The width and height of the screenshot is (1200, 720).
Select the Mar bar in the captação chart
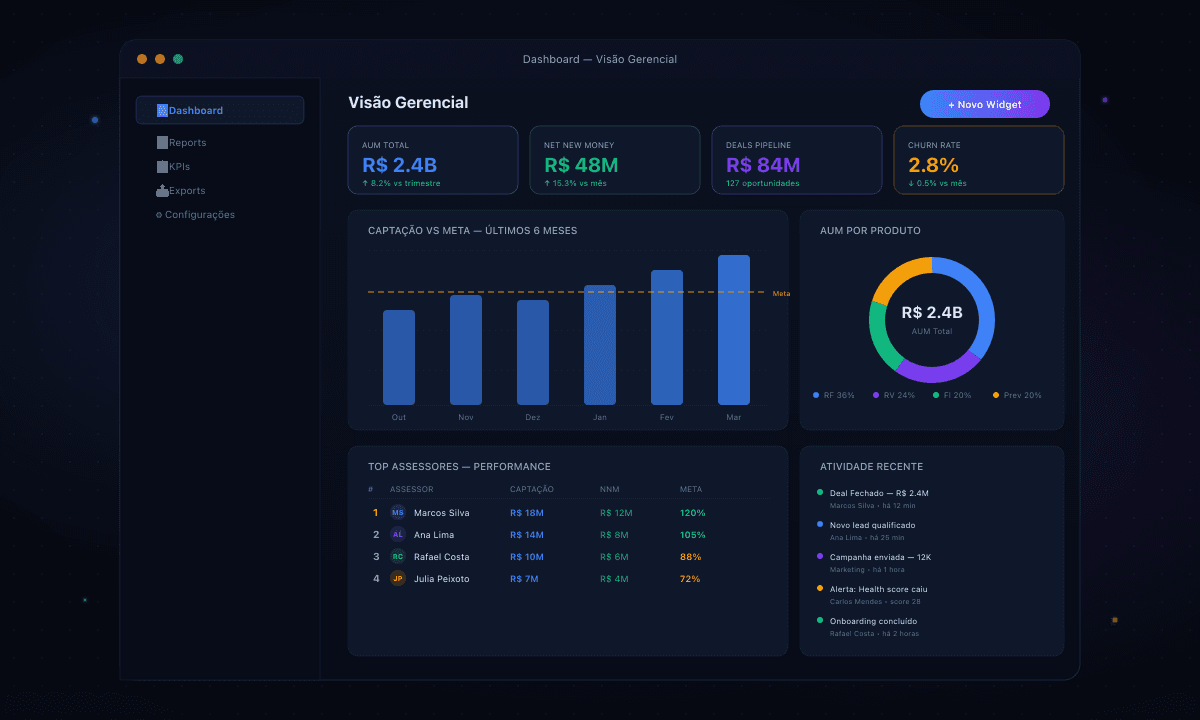click(x=733, y=330)
